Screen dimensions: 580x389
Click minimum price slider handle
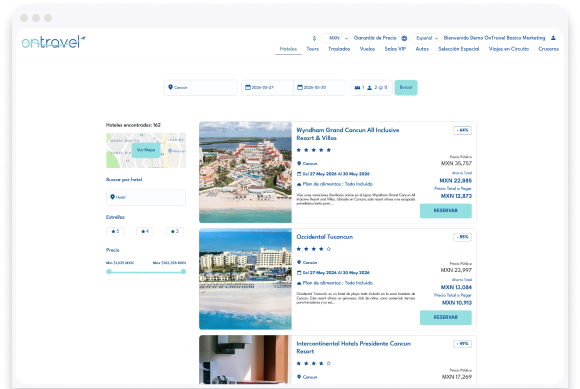pos(109,272)
